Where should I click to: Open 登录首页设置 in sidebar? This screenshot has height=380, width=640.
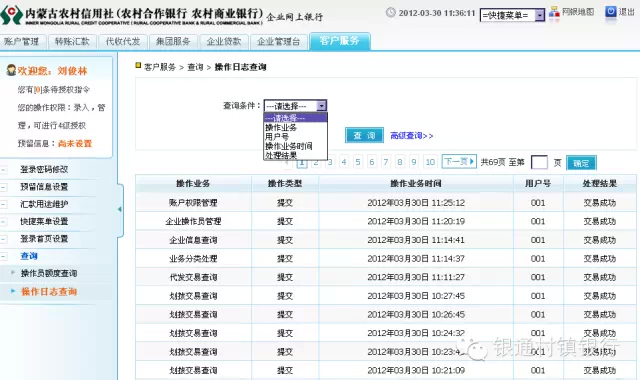tap(44, 239)
